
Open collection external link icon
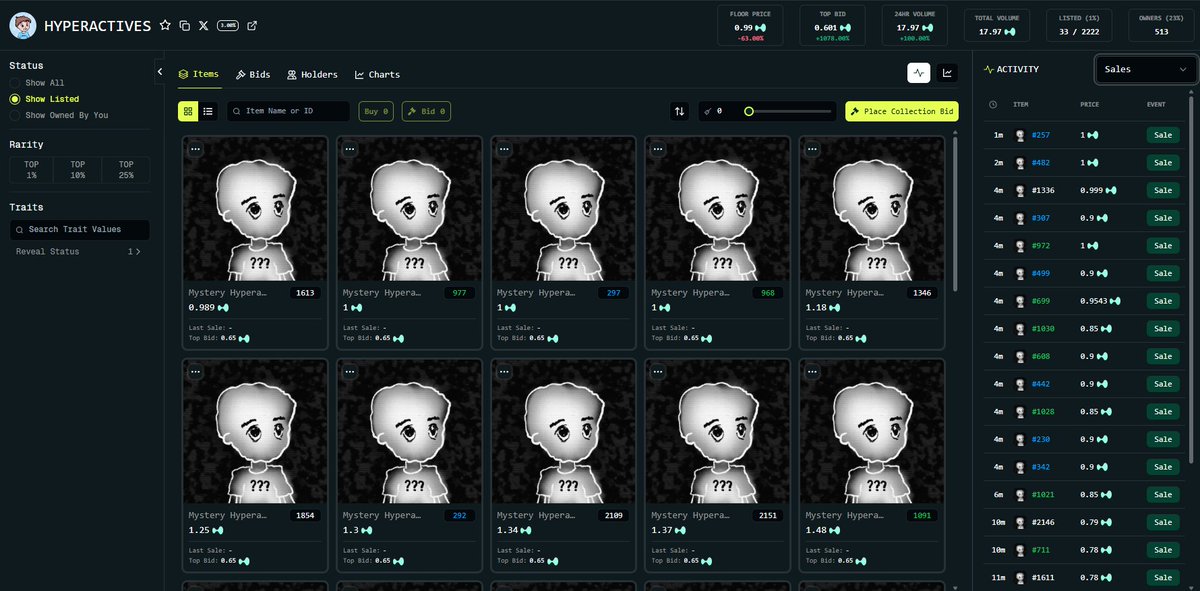[x=252, y=25]
